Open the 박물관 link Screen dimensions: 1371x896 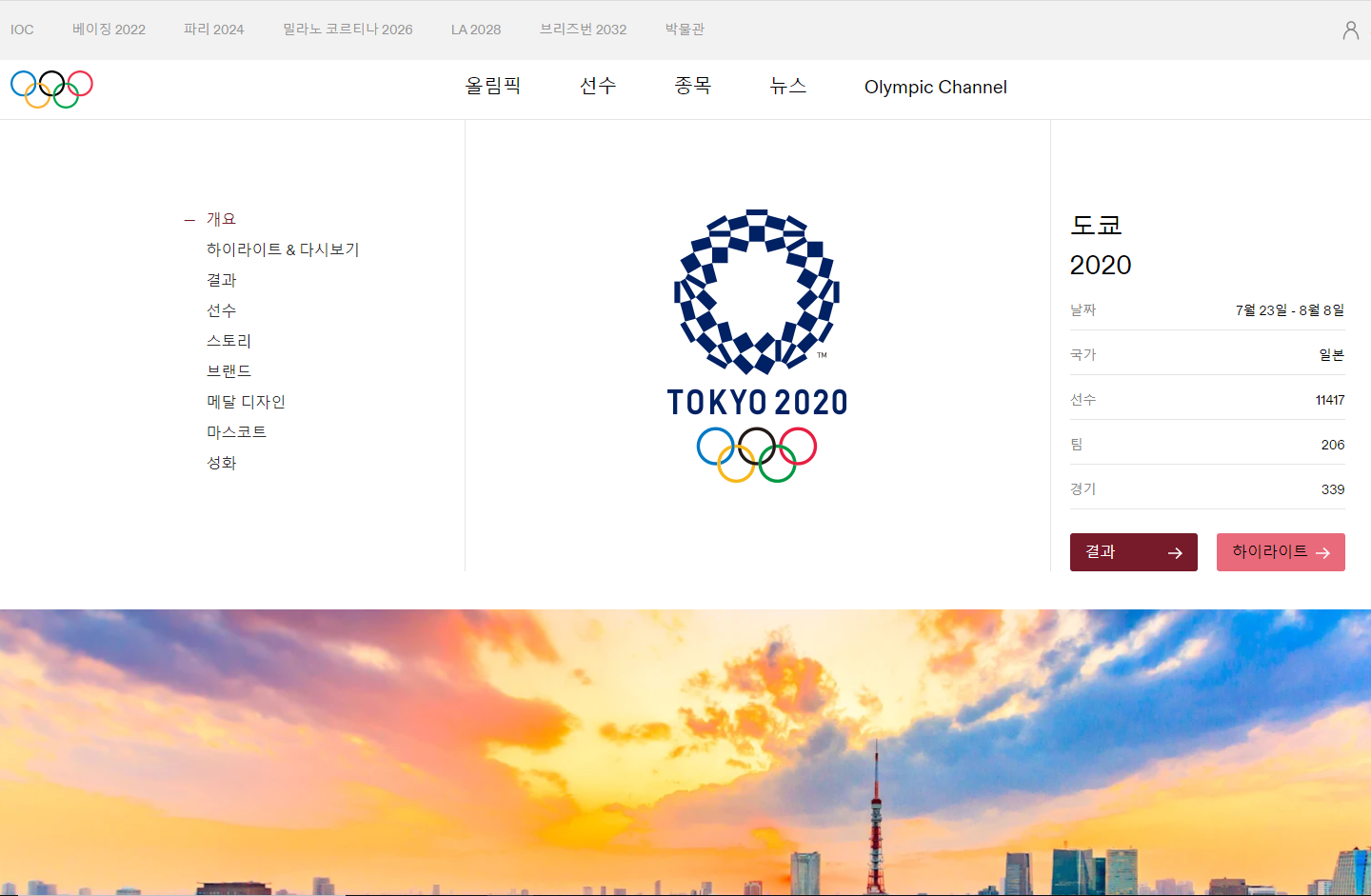pos(685,30)
